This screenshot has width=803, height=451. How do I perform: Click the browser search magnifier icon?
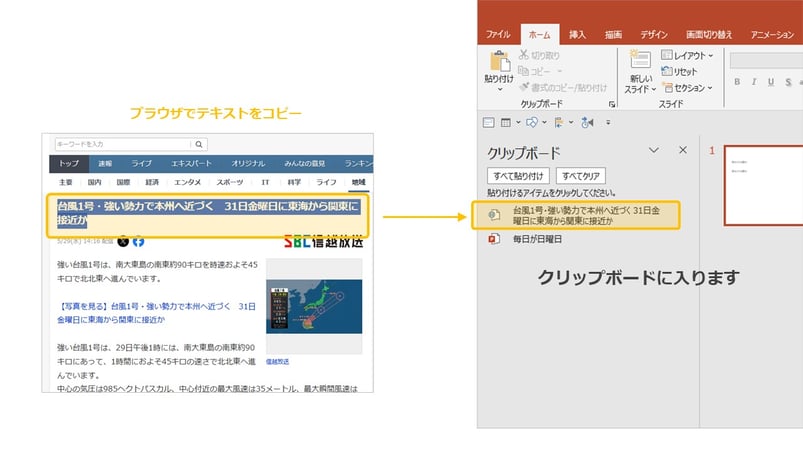pyautogui.click(x=199, y=144)
